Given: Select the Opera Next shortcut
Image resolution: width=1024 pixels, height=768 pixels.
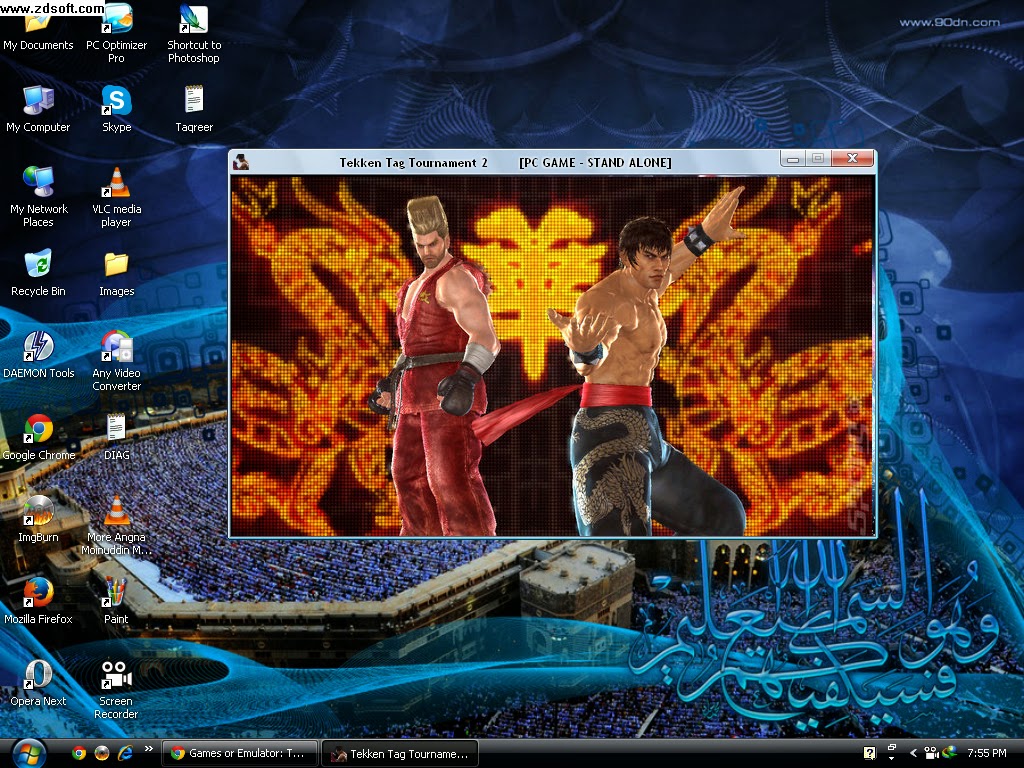Looking at the screenshot, I should click(38, 682).
